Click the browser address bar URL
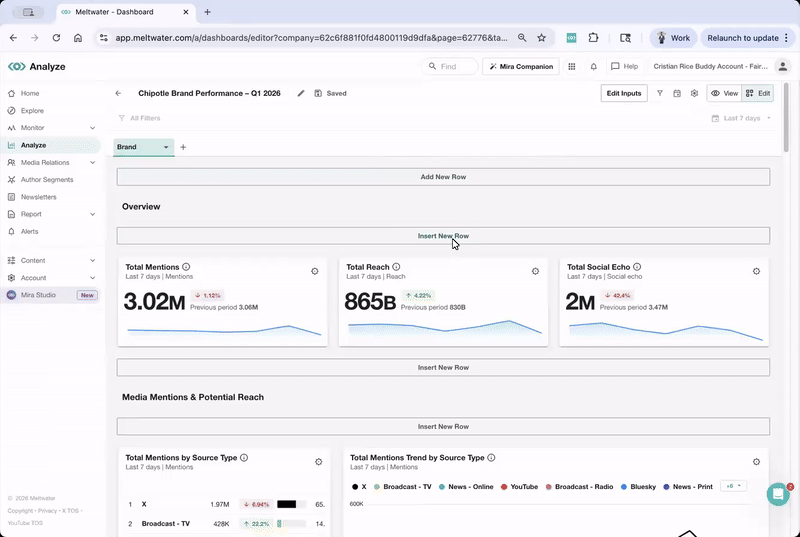Image resolution: width=800 pixels, height=537 pixels. pos(311,38)
